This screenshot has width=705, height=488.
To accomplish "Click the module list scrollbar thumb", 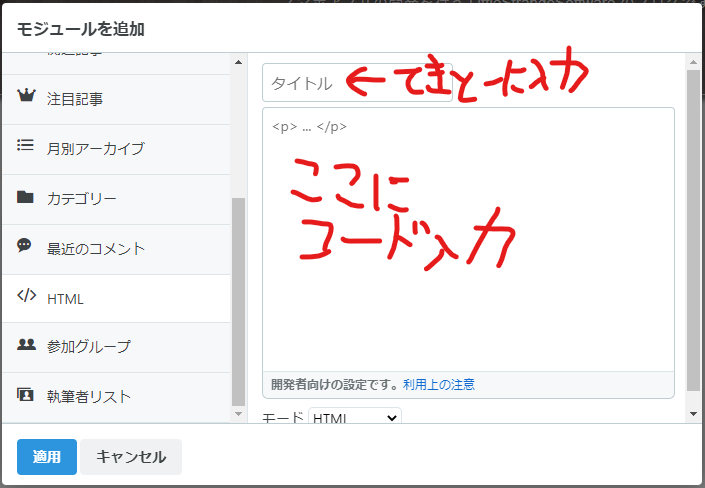I will click(238, 302).
